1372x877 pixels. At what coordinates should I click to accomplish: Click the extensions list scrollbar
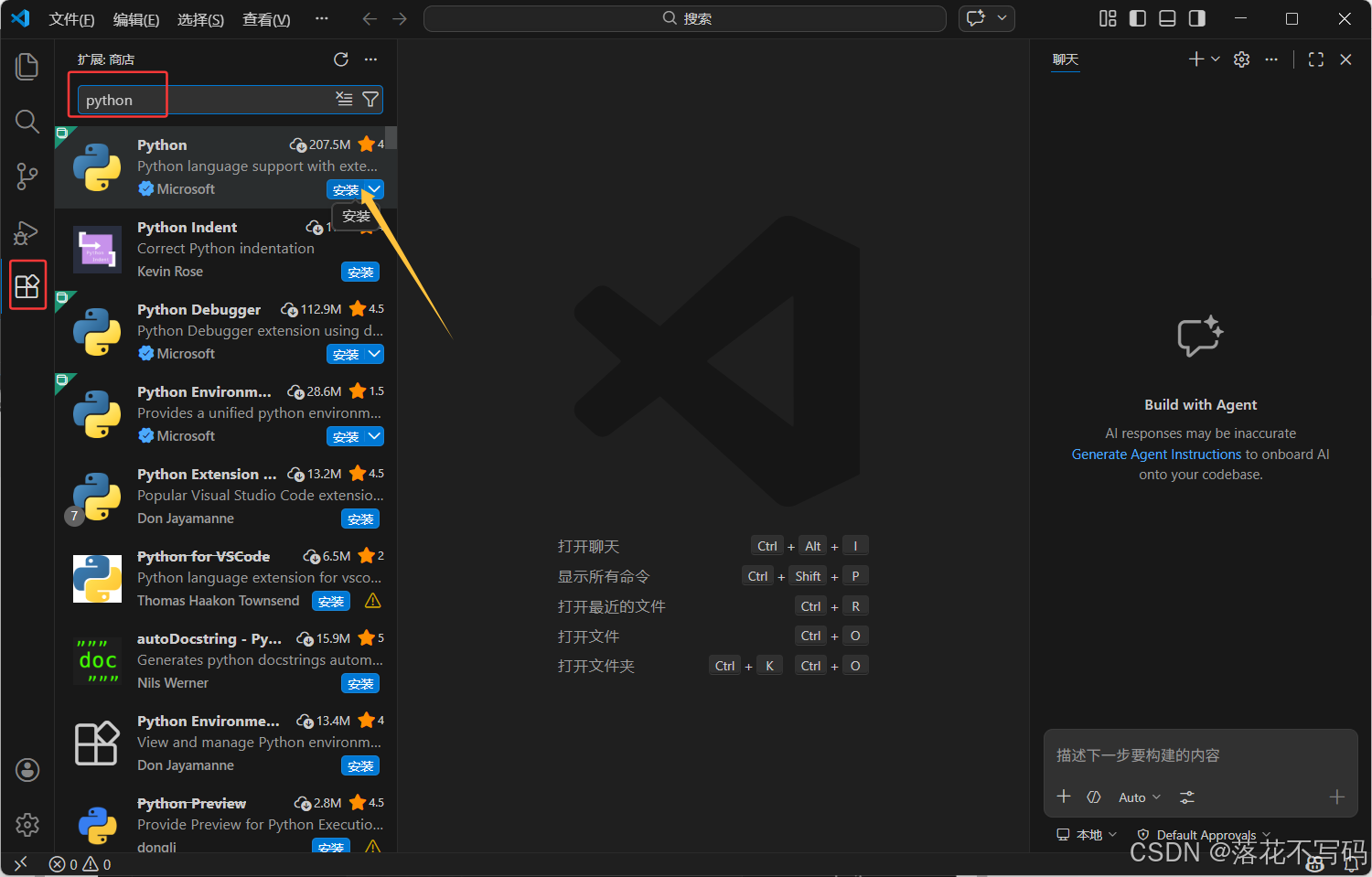pyautogui.click(x=391, y=137)
